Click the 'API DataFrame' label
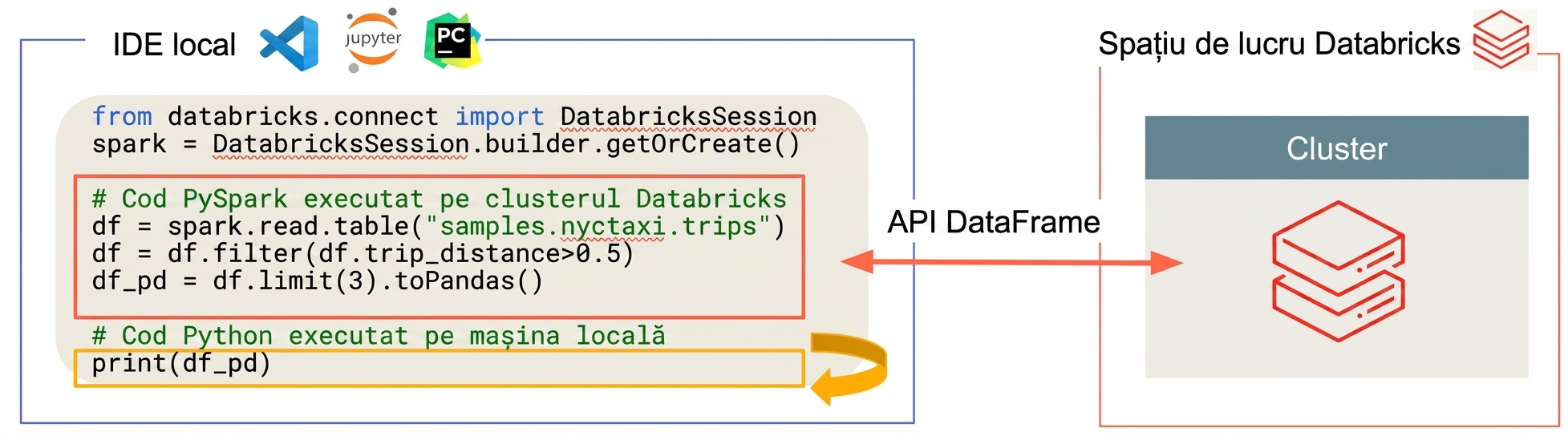This screenshot has height=436, width=1568. pos(994,222)
